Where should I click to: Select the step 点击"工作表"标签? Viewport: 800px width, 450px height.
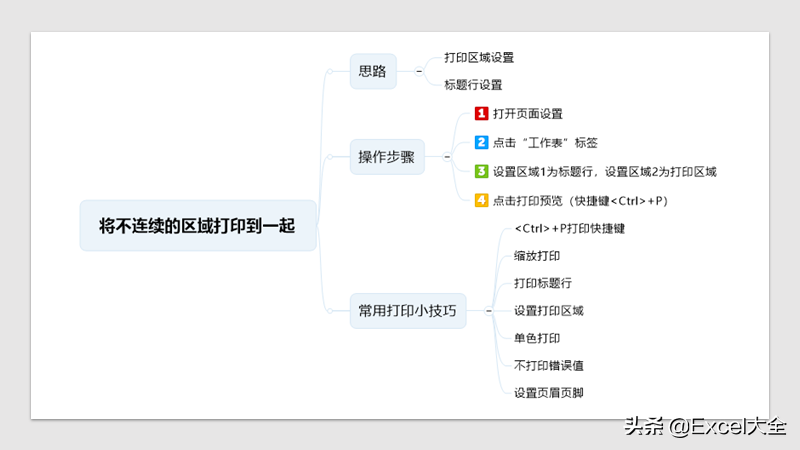pos(545,143)
